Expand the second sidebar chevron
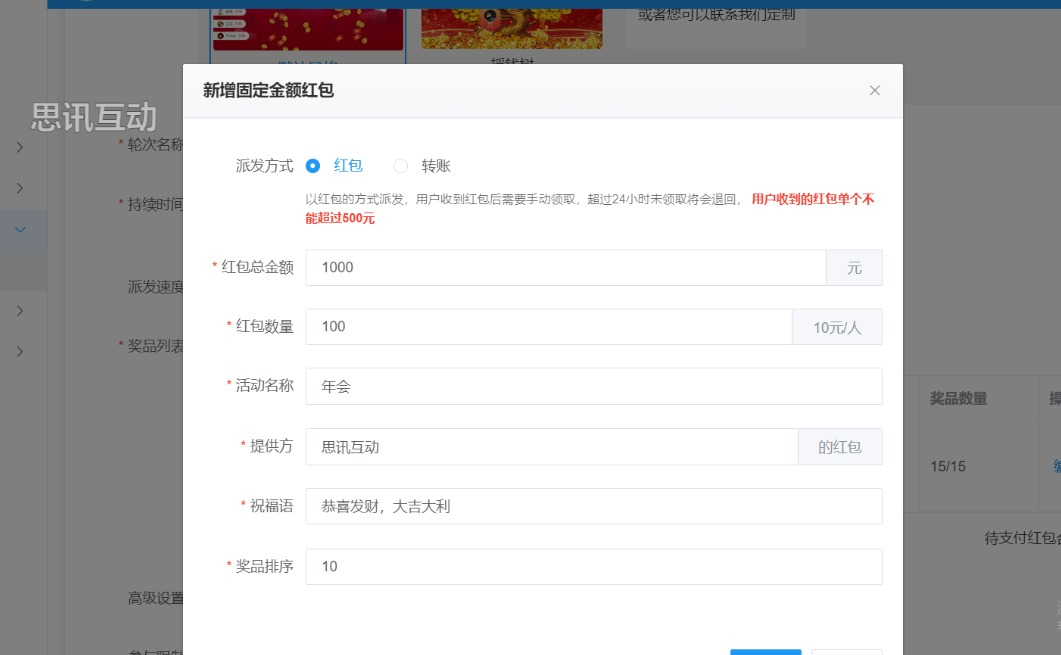This screenshot has width=1061, height=655. (x=20, y=188)
